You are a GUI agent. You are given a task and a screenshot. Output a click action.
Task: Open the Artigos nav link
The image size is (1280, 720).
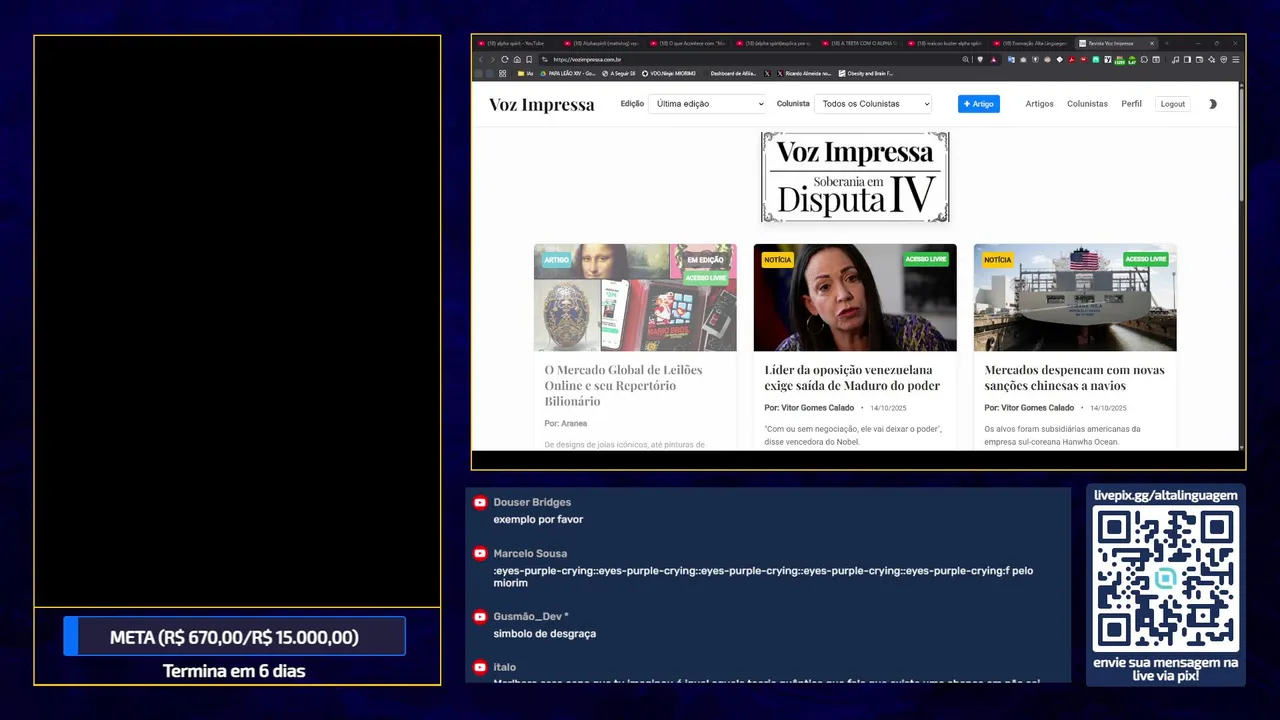coord(1039,104)
